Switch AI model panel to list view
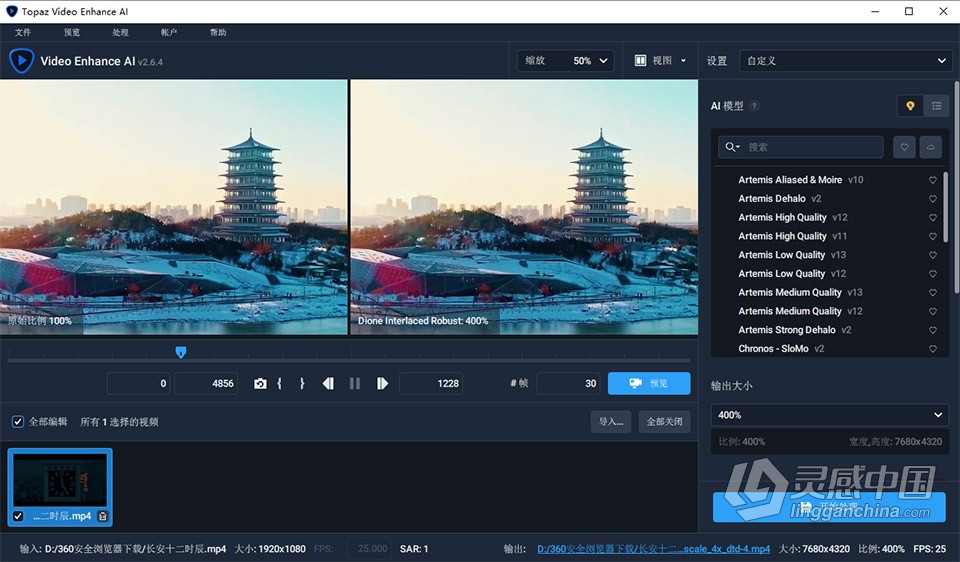The width and height of the screenshot is (960, 562). [936, 106]
